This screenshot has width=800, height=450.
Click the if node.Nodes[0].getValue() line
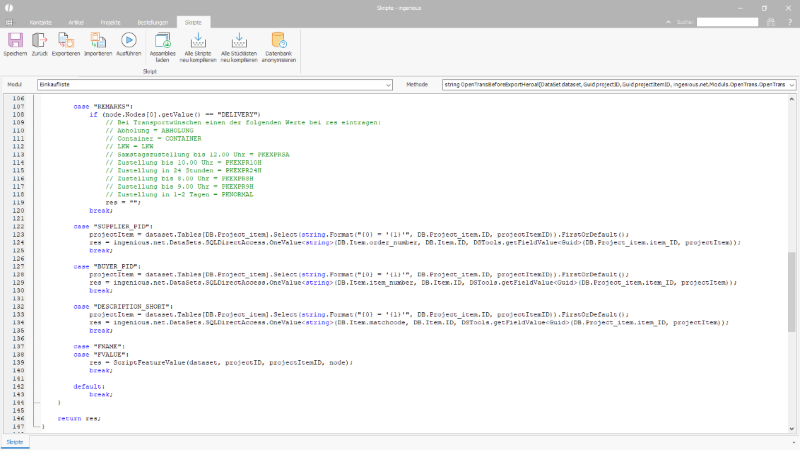(175, 115)
